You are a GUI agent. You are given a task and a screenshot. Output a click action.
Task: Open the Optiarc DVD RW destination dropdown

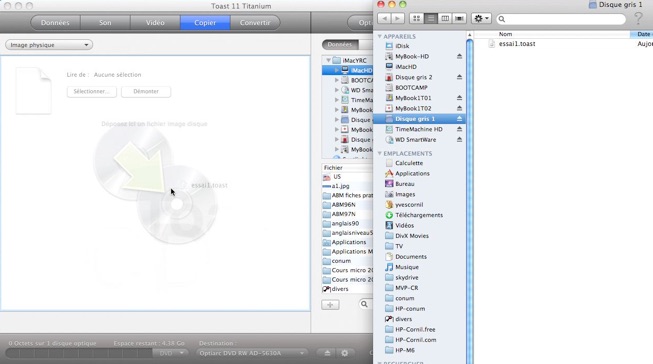252,353
